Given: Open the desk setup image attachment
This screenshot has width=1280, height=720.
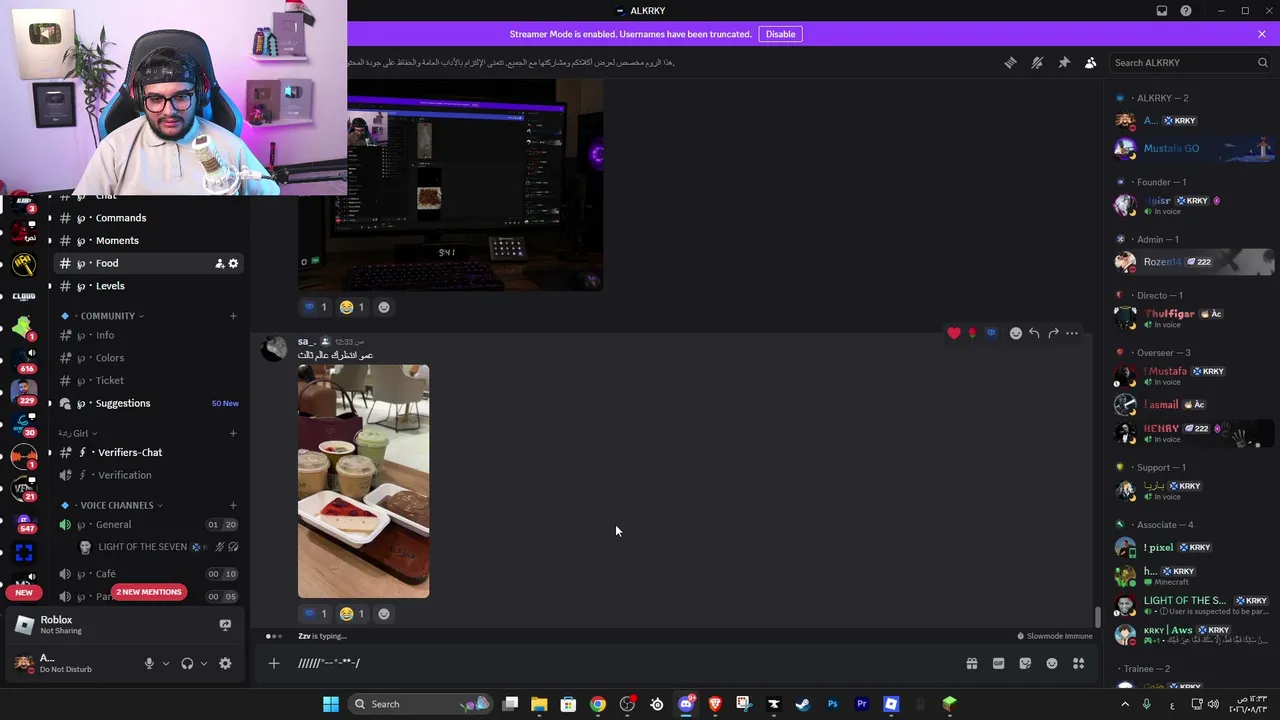Looking at the screenshot, I should (x=450, y=185).
